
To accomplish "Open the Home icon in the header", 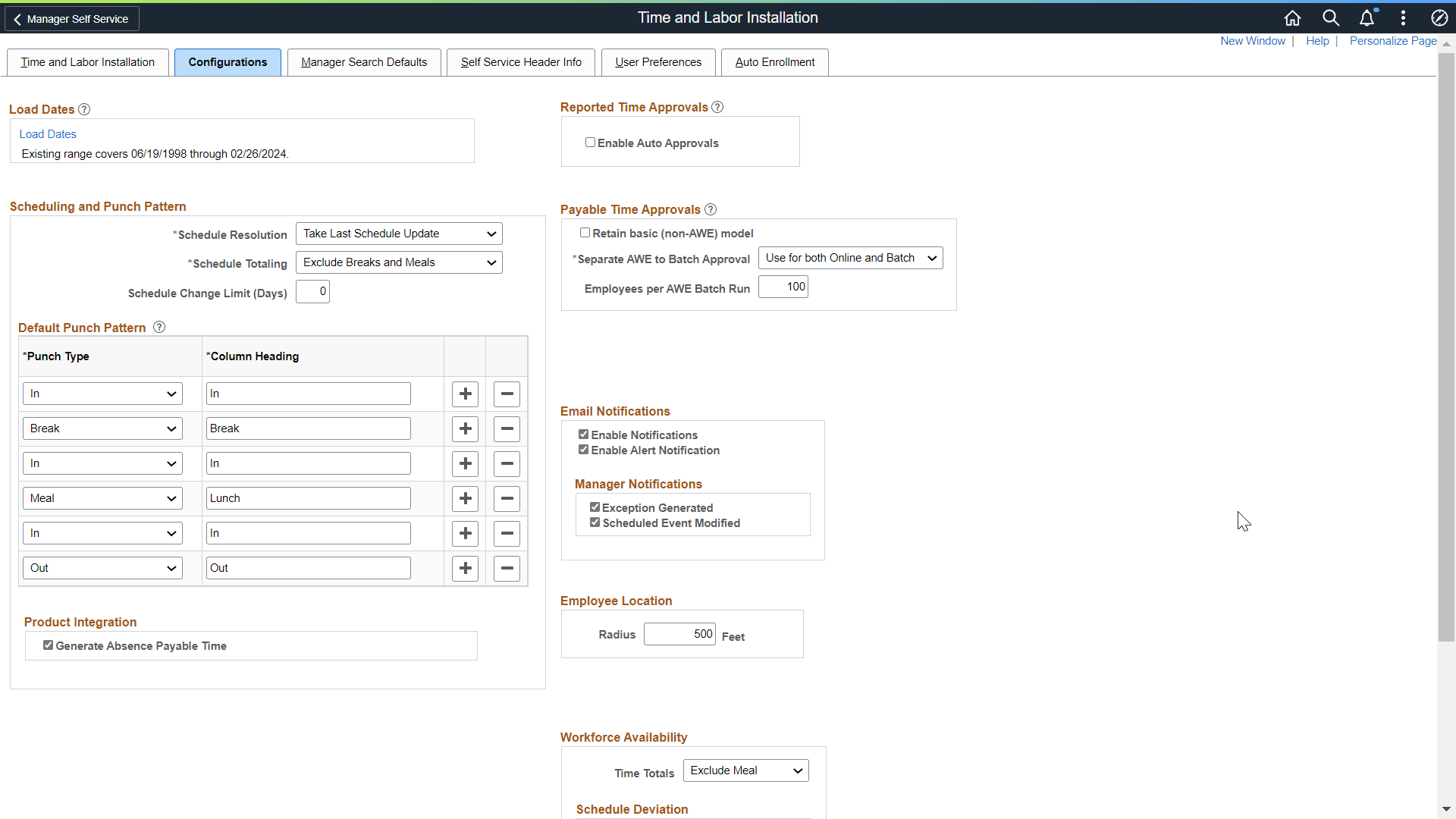I will coord(1292,17).
